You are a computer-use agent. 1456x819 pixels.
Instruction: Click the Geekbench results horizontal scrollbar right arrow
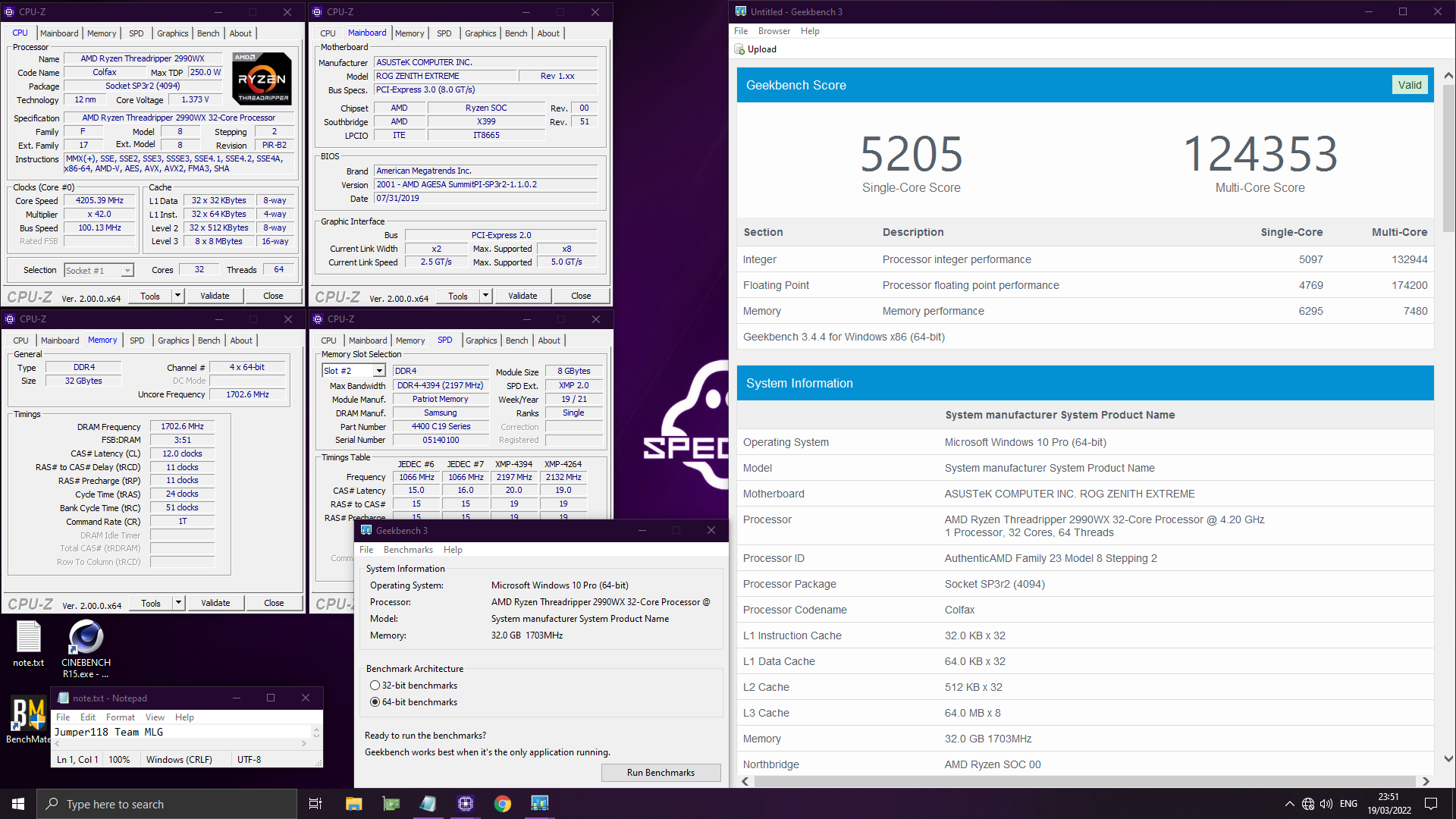pos(1426,781)
